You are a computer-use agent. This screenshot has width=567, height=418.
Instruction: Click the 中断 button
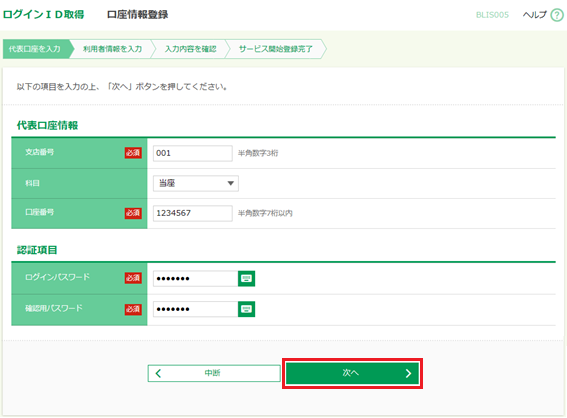click(x=214, y=373)
